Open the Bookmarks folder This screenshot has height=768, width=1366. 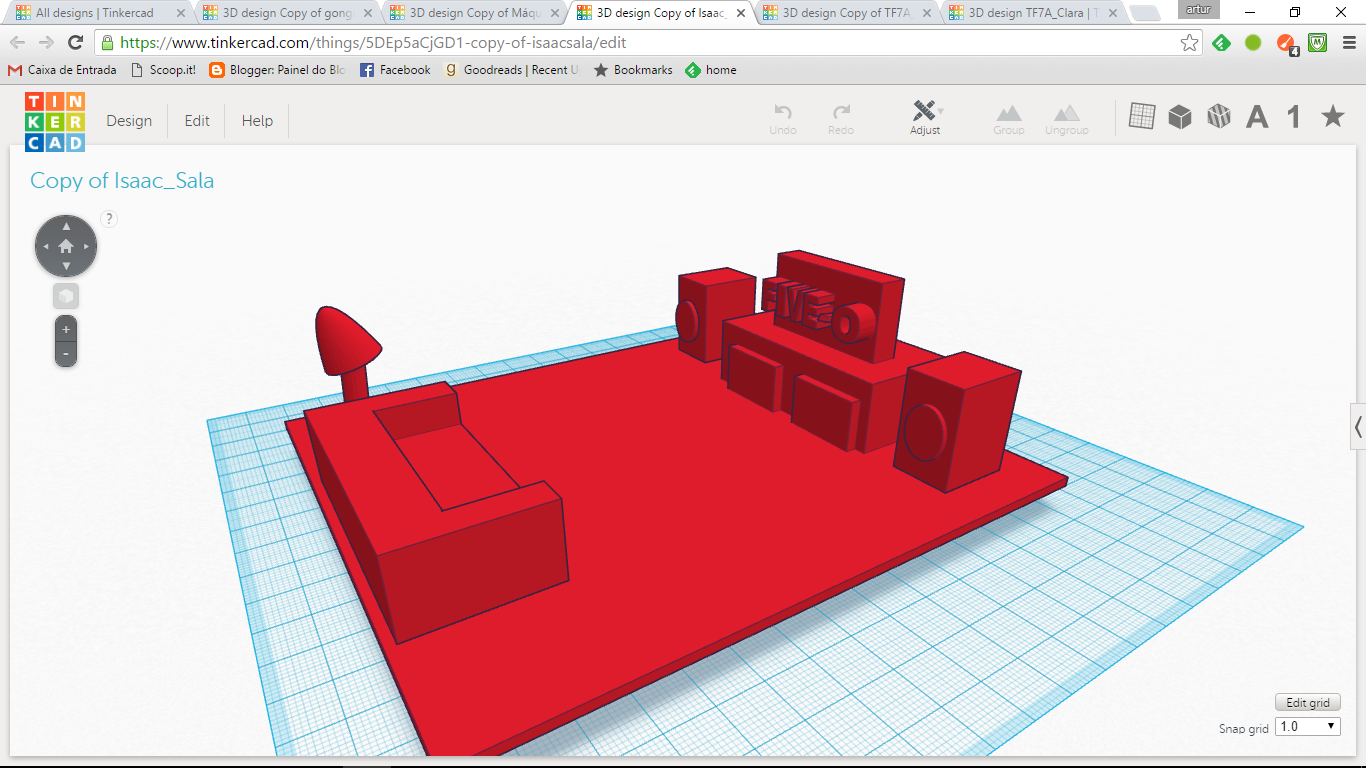click(633, 70)
